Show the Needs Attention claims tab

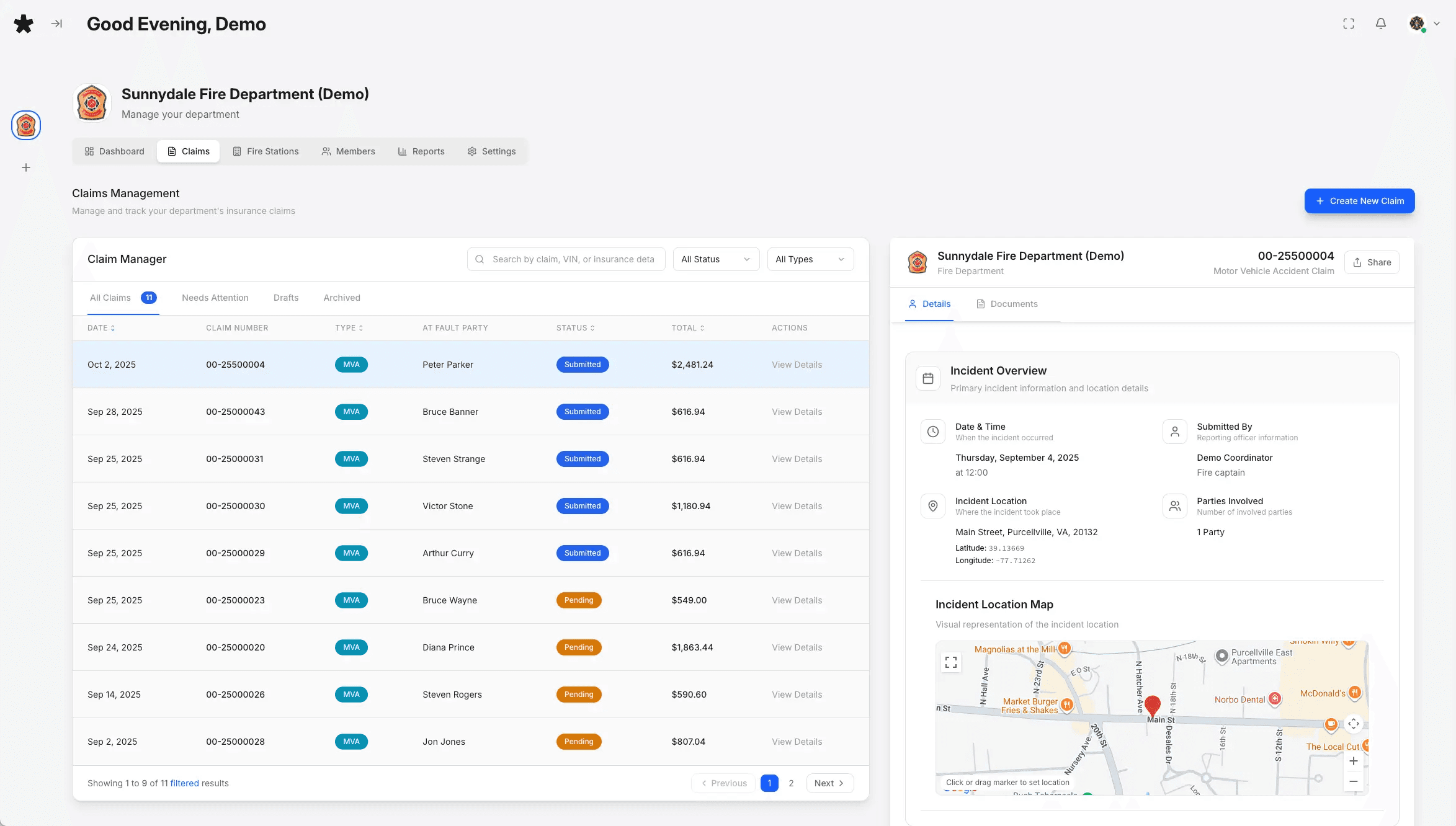(215, 298)
